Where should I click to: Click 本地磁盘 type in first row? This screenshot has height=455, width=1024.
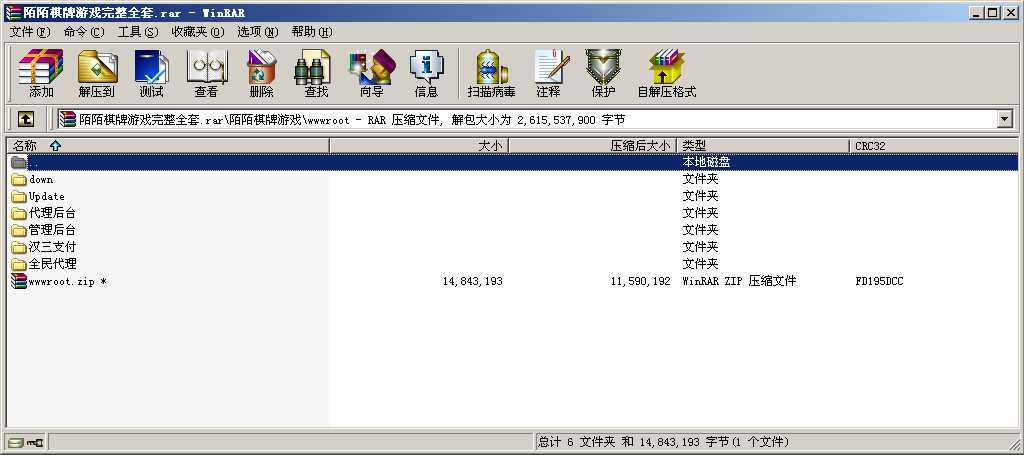(706, 162)
